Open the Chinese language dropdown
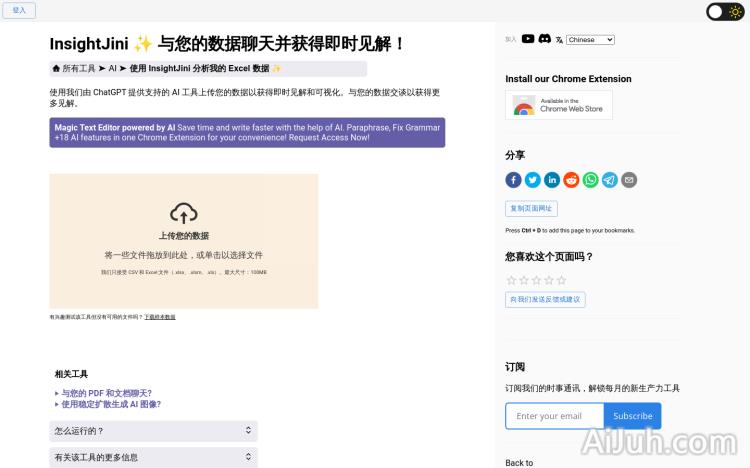This screenshot has width=750, height=468. [x=590, y=40]
